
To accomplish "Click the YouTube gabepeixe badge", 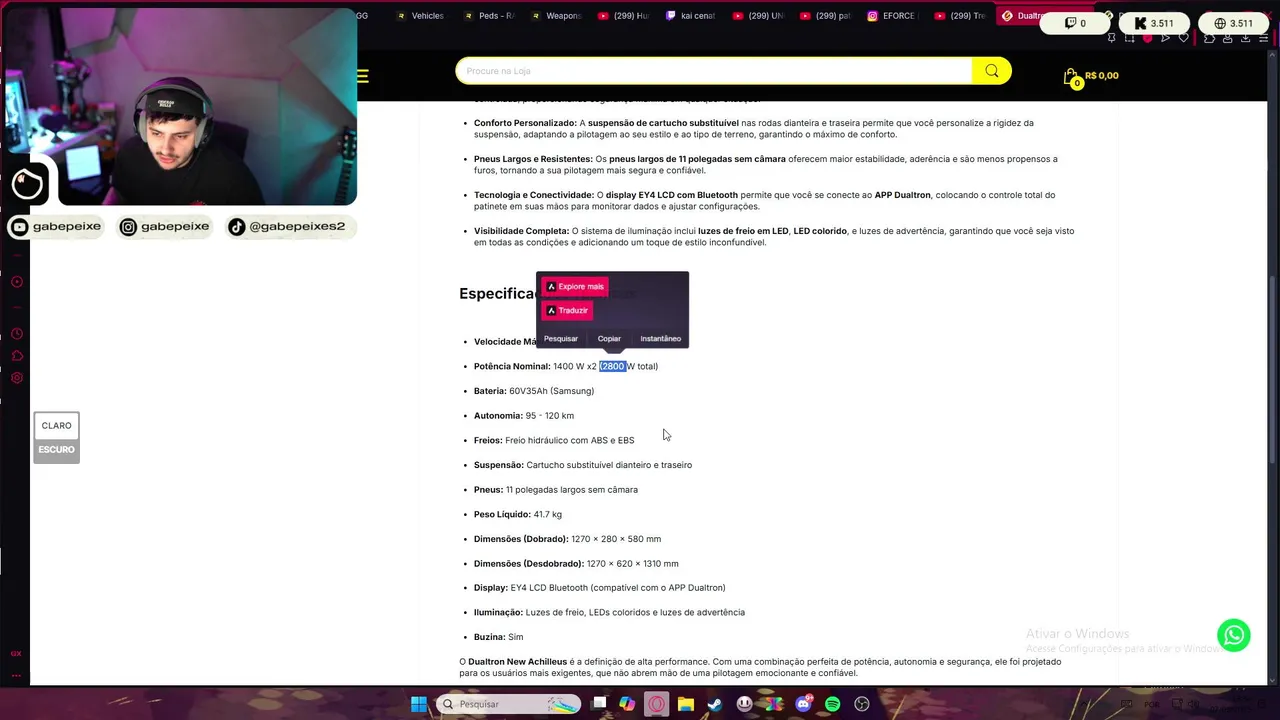I will click(56, 227).
